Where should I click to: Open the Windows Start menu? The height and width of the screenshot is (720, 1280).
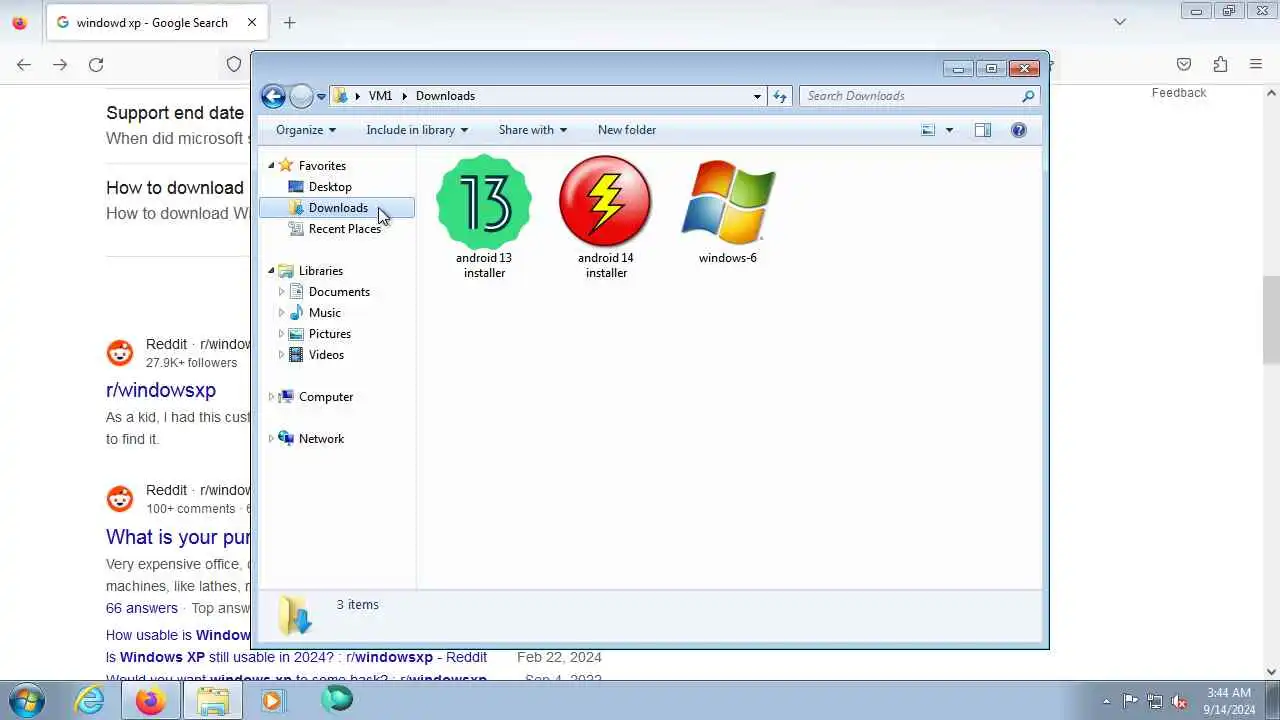27,700
